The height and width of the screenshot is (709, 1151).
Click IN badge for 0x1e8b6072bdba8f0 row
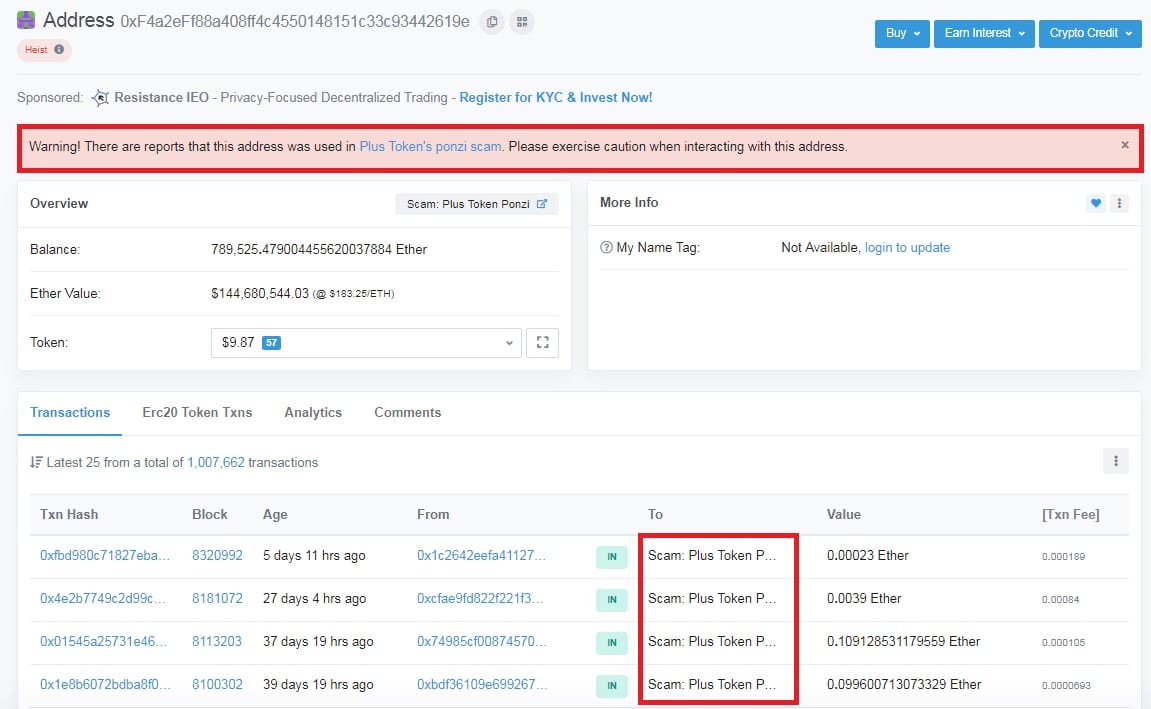tap(611, 686)
